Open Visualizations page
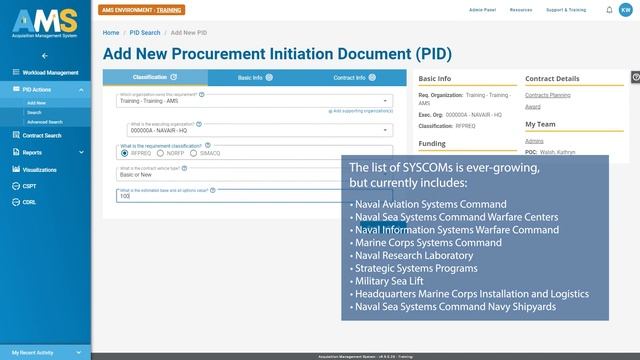 (40, 170)
